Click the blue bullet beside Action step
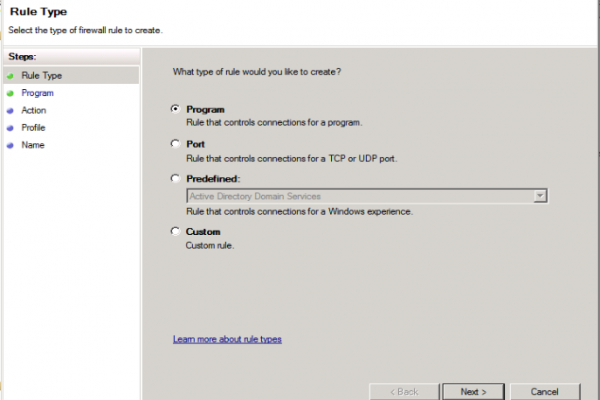This screenshot has height=400, width=600. point(10,111)
